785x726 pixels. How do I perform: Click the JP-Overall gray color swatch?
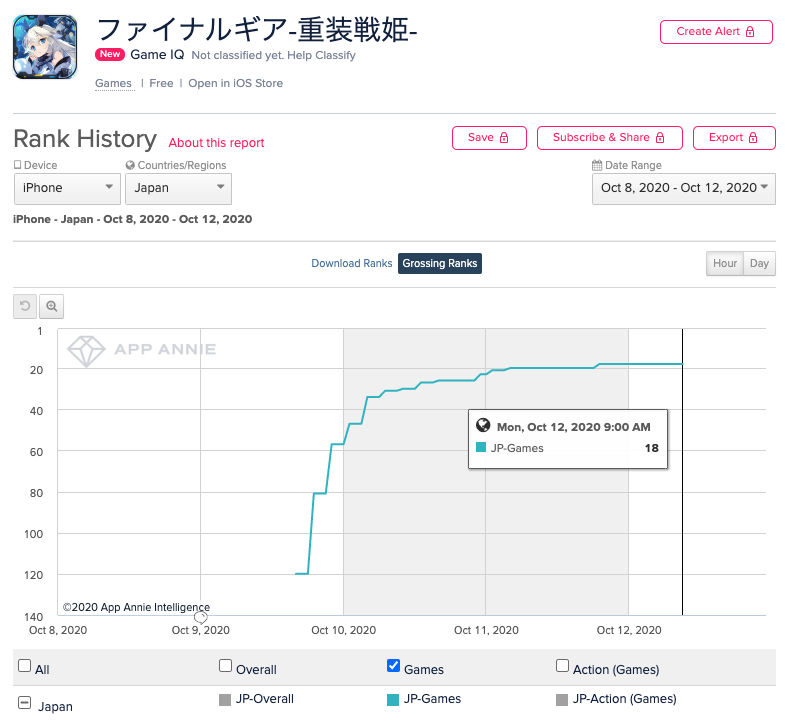click(225, 699)
